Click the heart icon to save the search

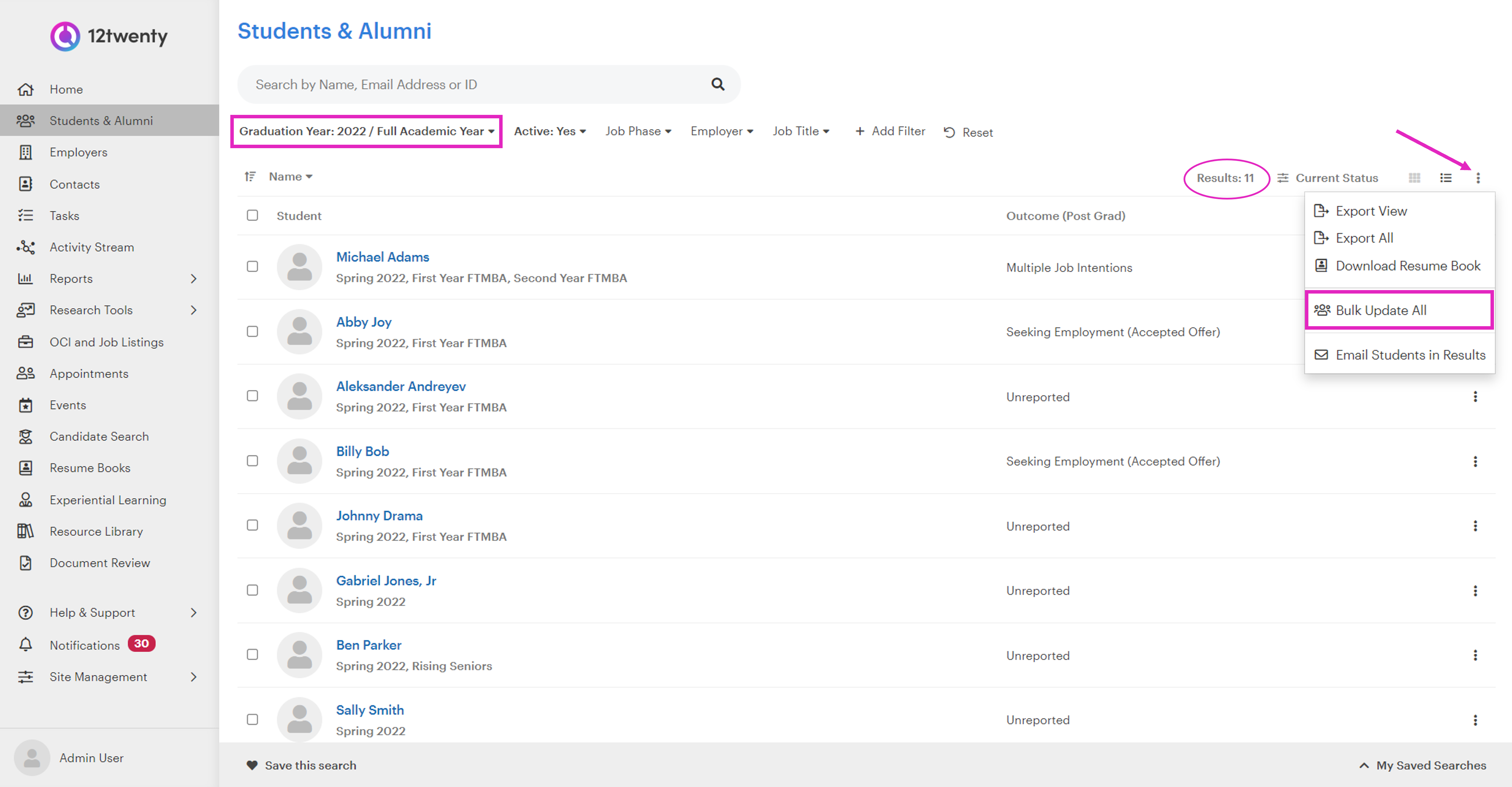[252, 765]
